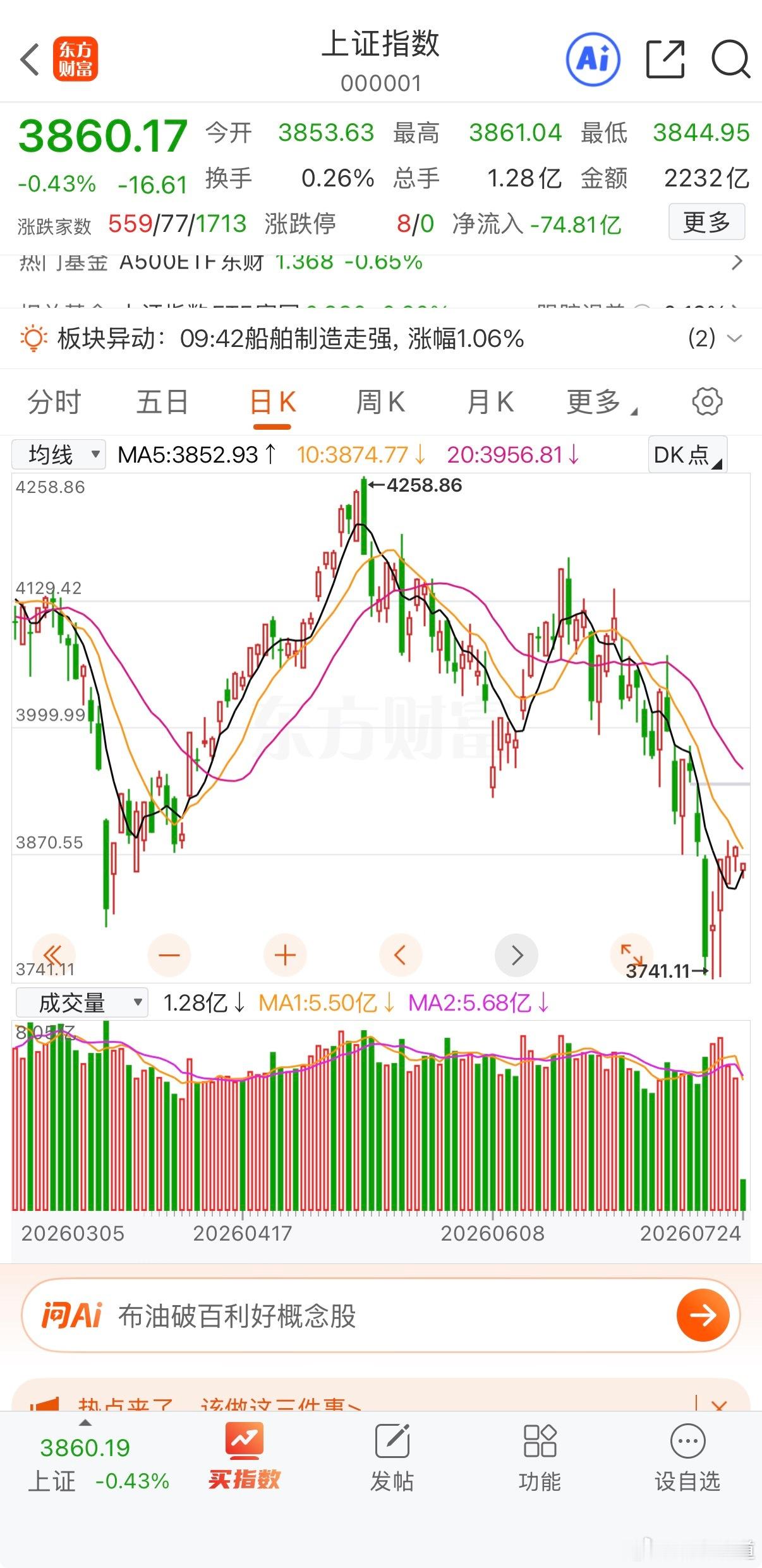Switch to 五日 tab
The width and height of the screenshot is (762, 1568).
click(163, 402)
